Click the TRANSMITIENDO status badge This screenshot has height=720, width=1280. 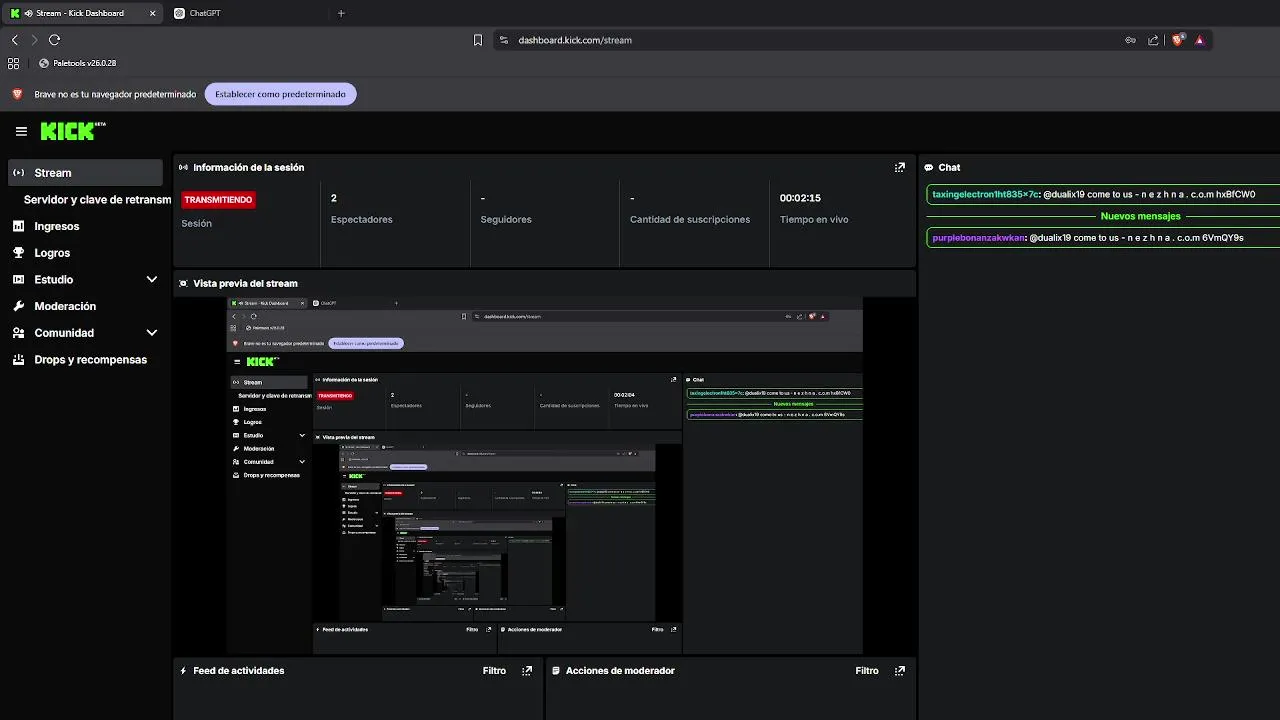click(x=219, y=200)
